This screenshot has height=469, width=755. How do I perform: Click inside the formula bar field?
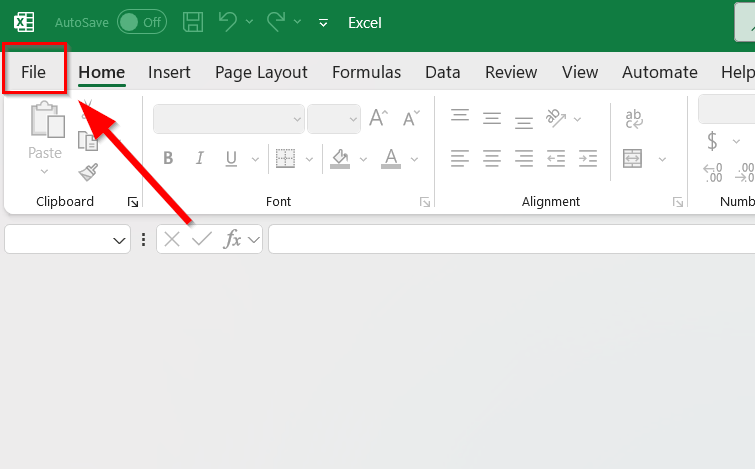[x=510, y=240]
